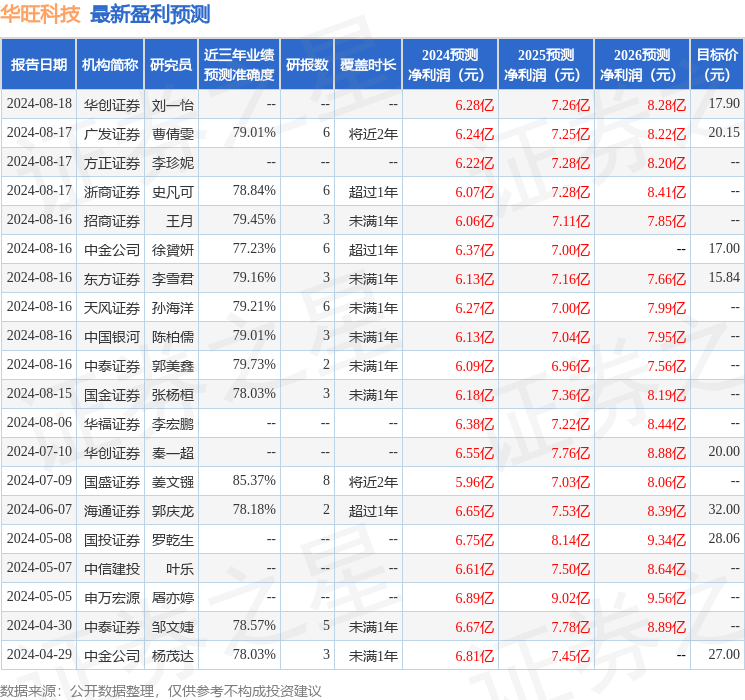Image resolution: width=745 pixels, height=700 pixels.
Task: Click the date 2024-08-18
Action: click(x=39, y=104)
